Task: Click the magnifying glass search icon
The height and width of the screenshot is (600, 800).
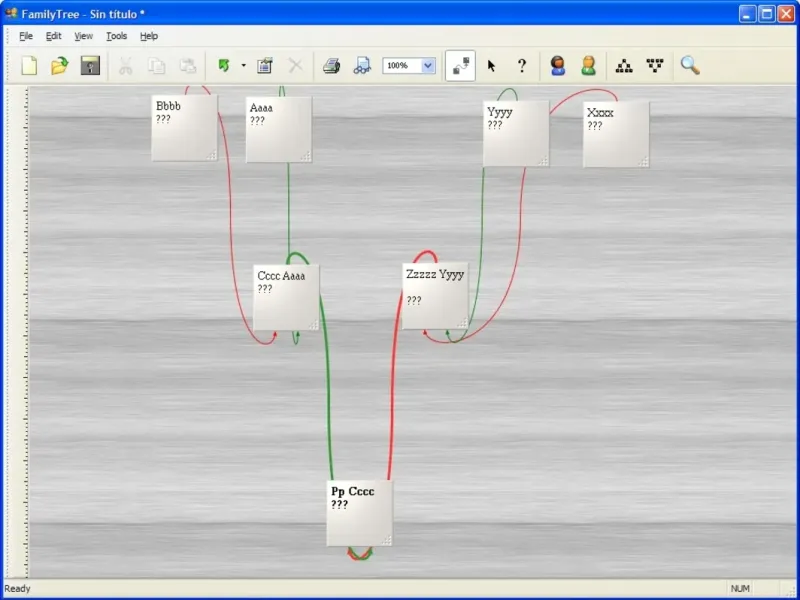Action: click(x=690, y=65)
